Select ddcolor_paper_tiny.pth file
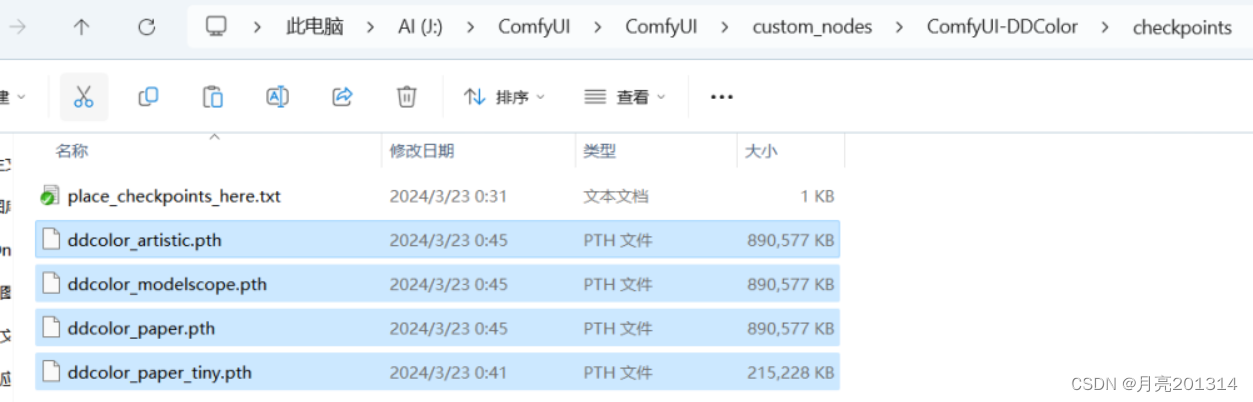 [x=437, y=372]
